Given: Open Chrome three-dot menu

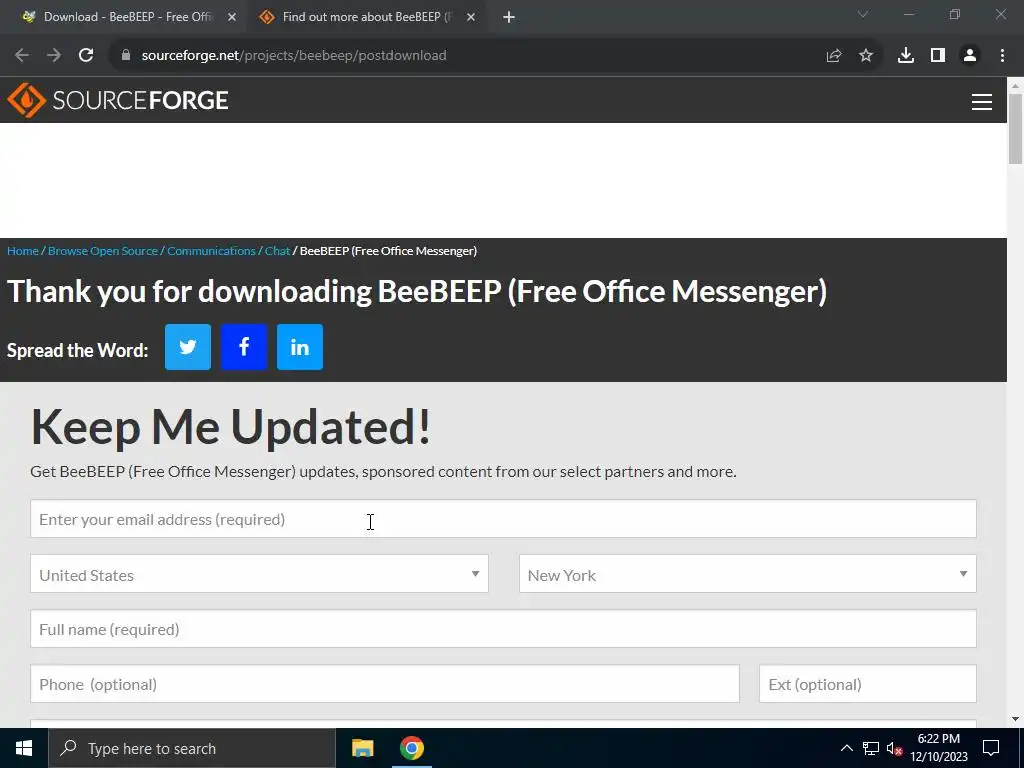Looking at the screenshot, I should (x=1002, y=56).
